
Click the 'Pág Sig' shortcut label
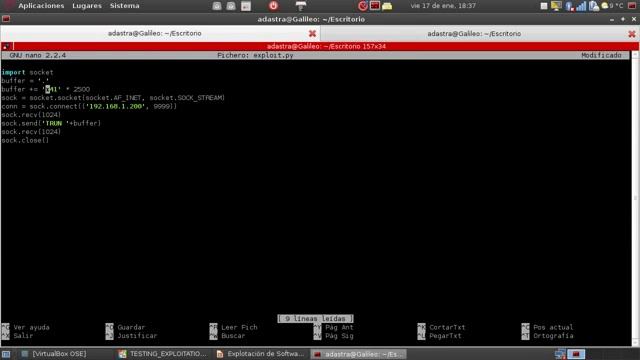339,336
